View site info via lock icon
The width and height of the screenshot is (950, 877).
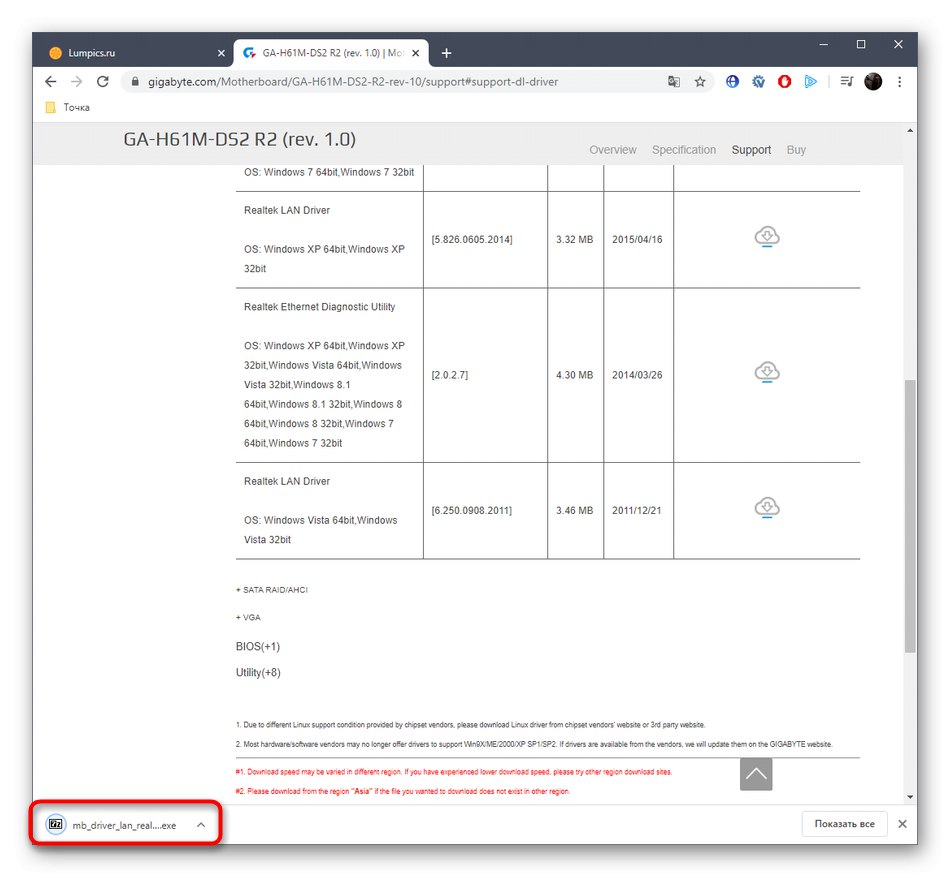click(x=135, y=82)
